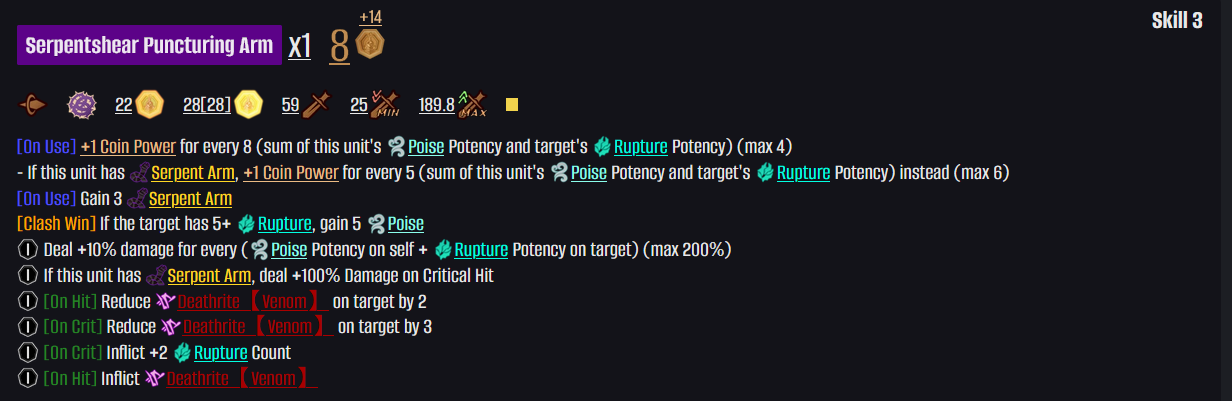Click the purple spiky sin affinity icon
This screenshot has width=1232, height=401.
pyautogui.click(x=80, y=103)
